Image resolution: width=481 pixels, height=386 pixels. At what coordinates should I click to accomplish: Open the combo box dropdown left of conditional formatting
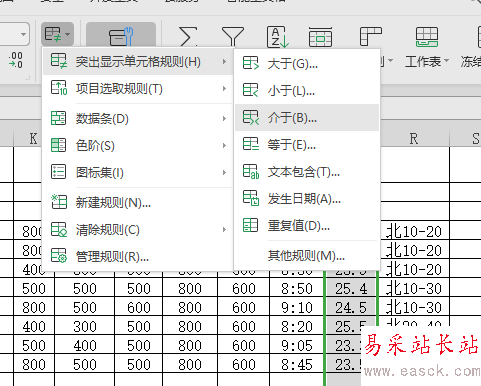click(23, 34)
